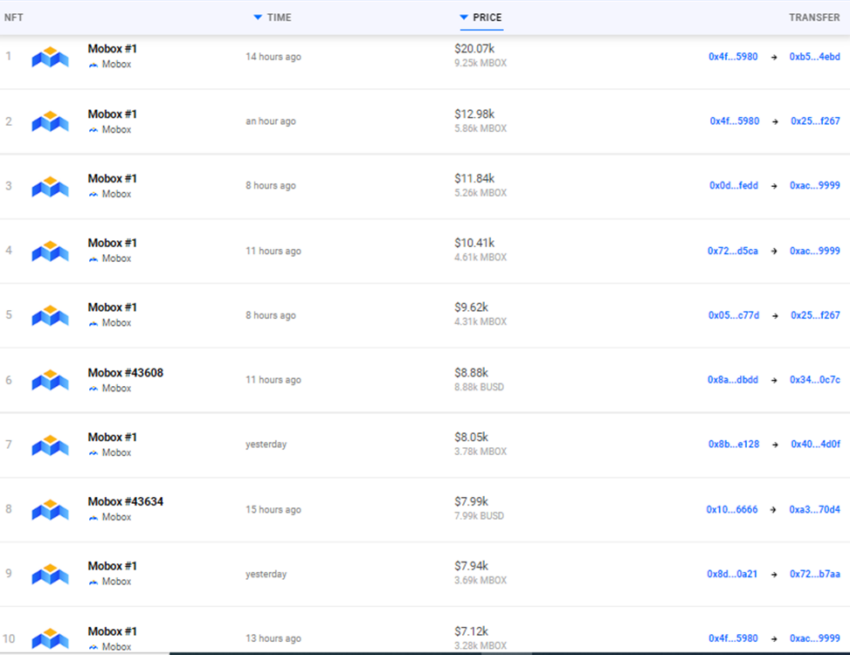This screenshot has width=850, height=655.
Task: Click the "15 hours ago" time entry
Action: tap(273, 510)
